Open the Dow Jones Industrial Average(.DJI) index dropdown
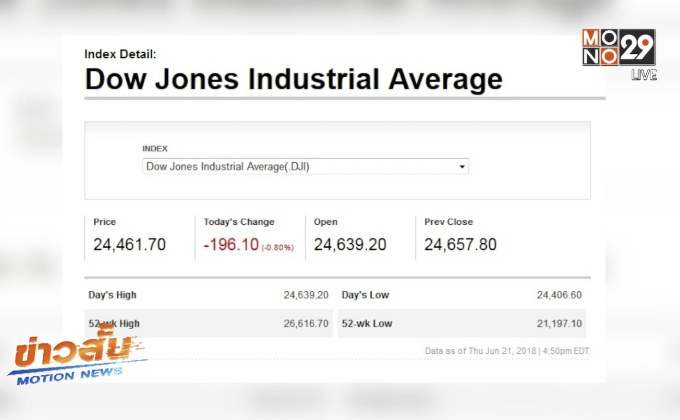680x420 pixels. 305,167
